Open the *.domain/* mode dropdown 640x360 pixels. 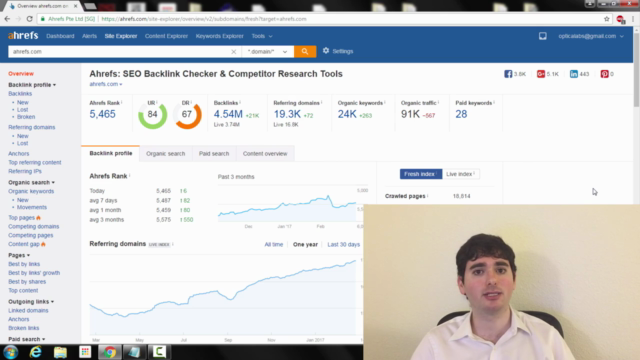267,51
